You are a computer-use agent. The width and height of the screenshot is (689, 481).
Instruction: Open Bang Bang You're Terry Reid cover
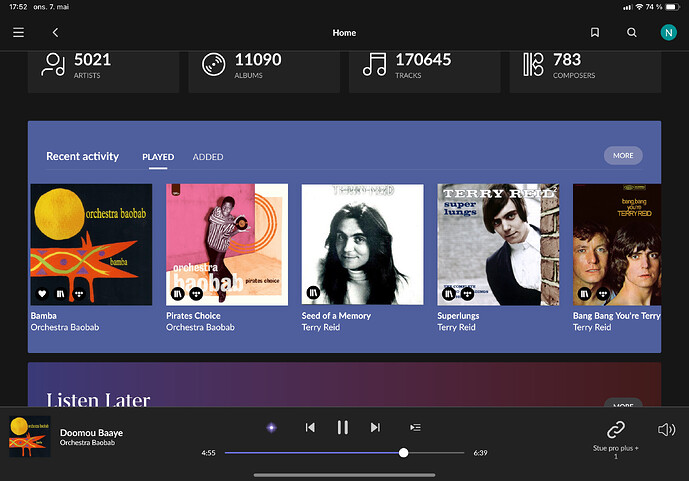coord(617,244)
